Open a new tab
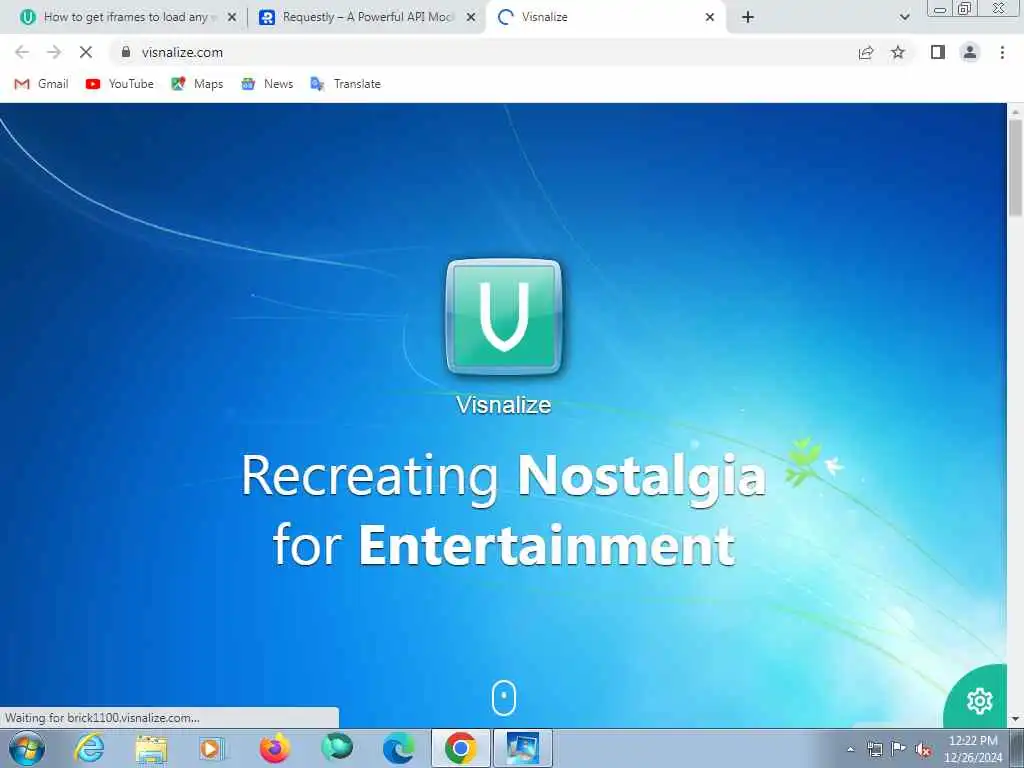Viewport: 1024px width, 768px height. 748,17
